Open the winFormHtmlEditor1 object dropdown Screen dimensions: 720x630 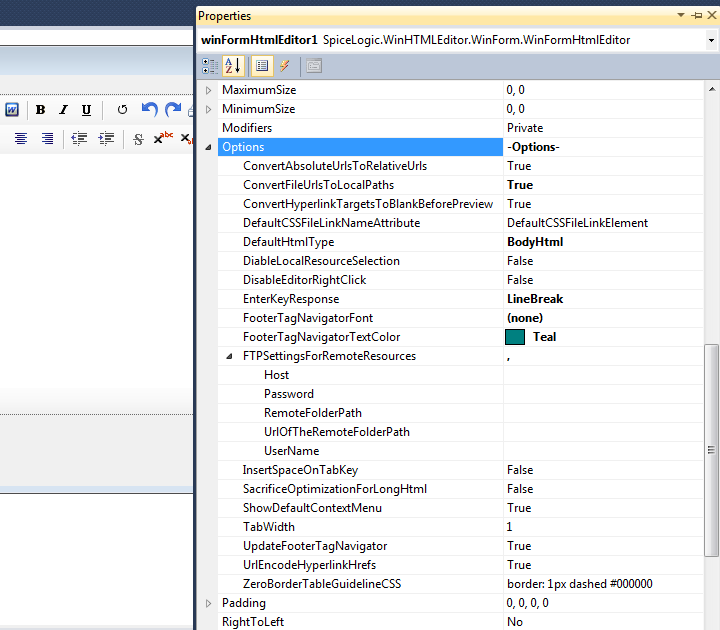click(x=711, y=40)
